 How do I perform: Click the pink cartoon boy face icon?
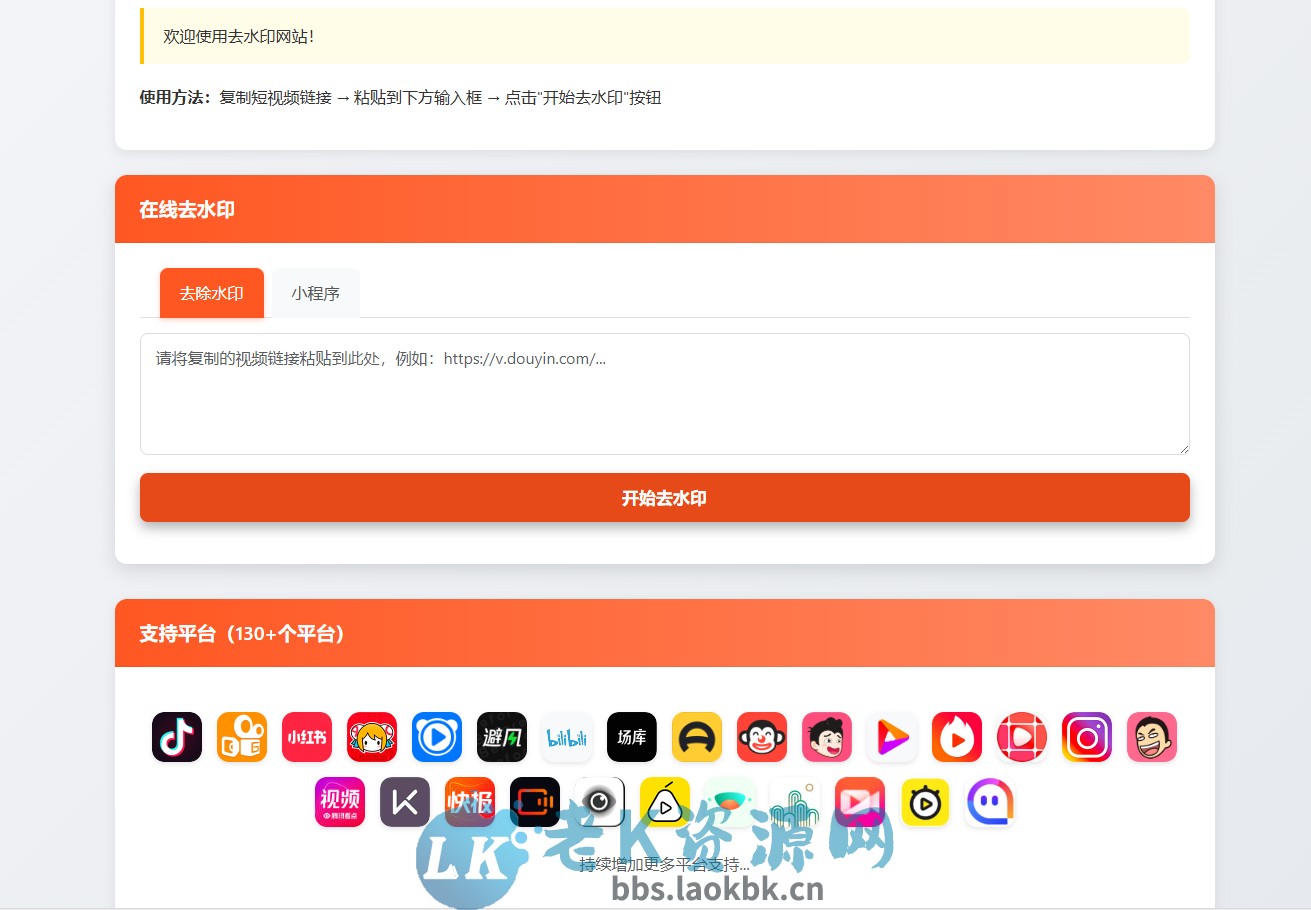click(827, 737)
